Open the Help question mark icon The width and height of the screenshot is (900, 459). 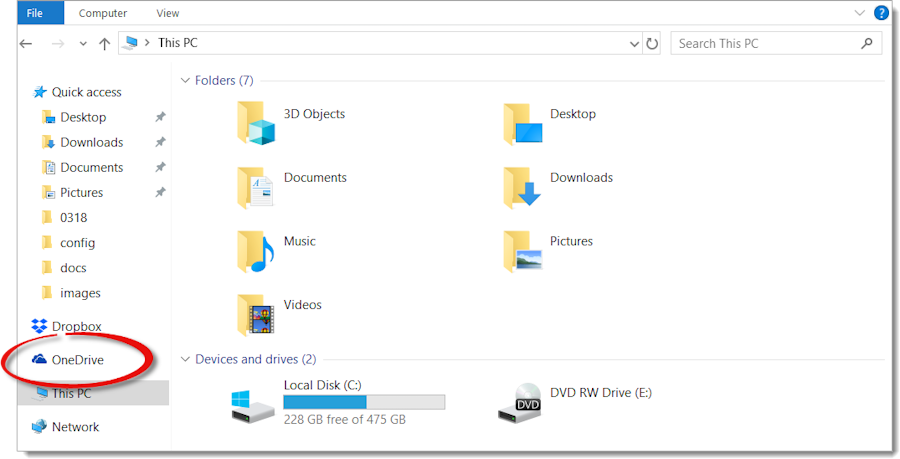coord(881,13)
